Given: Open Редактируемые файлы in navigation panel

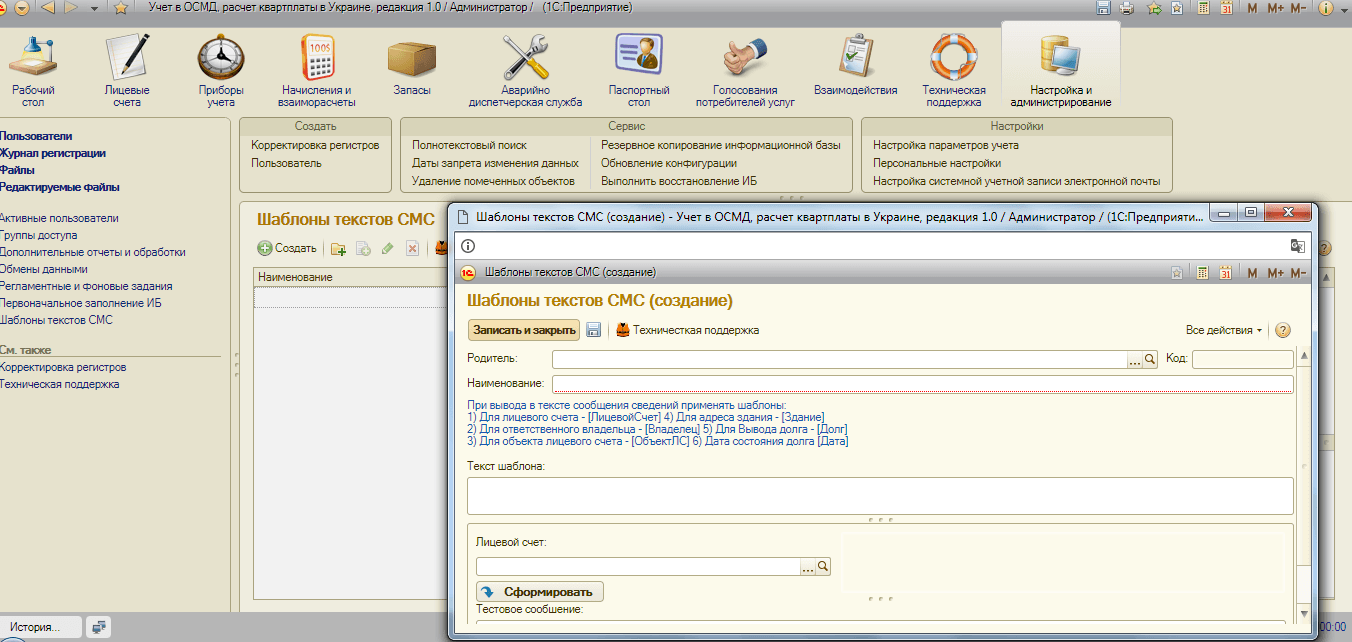Looking at the screenshot, I should (x=60, y=187).
